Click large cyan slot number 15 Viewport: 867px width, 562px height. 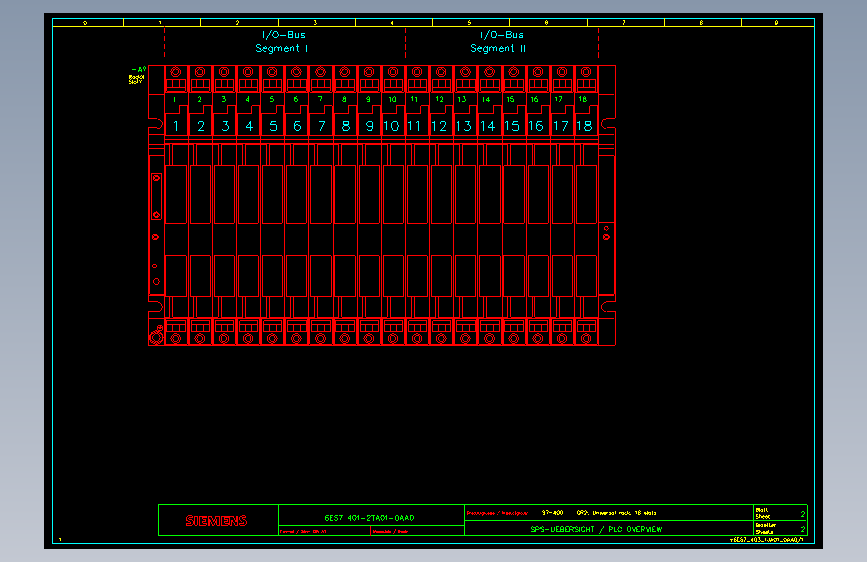(512, 126)
